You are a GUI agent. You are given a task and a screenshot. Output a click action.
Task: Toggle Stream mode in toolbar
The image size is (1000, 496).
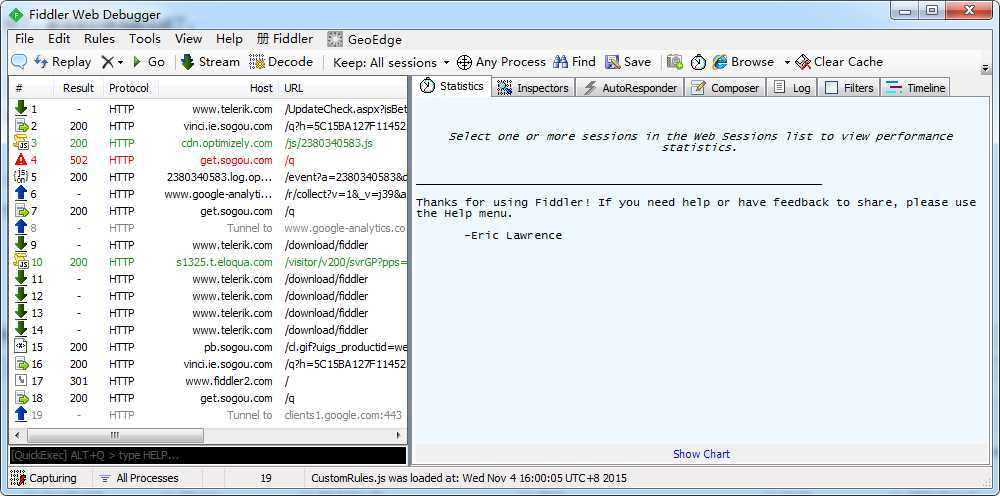tap(210, 62)
